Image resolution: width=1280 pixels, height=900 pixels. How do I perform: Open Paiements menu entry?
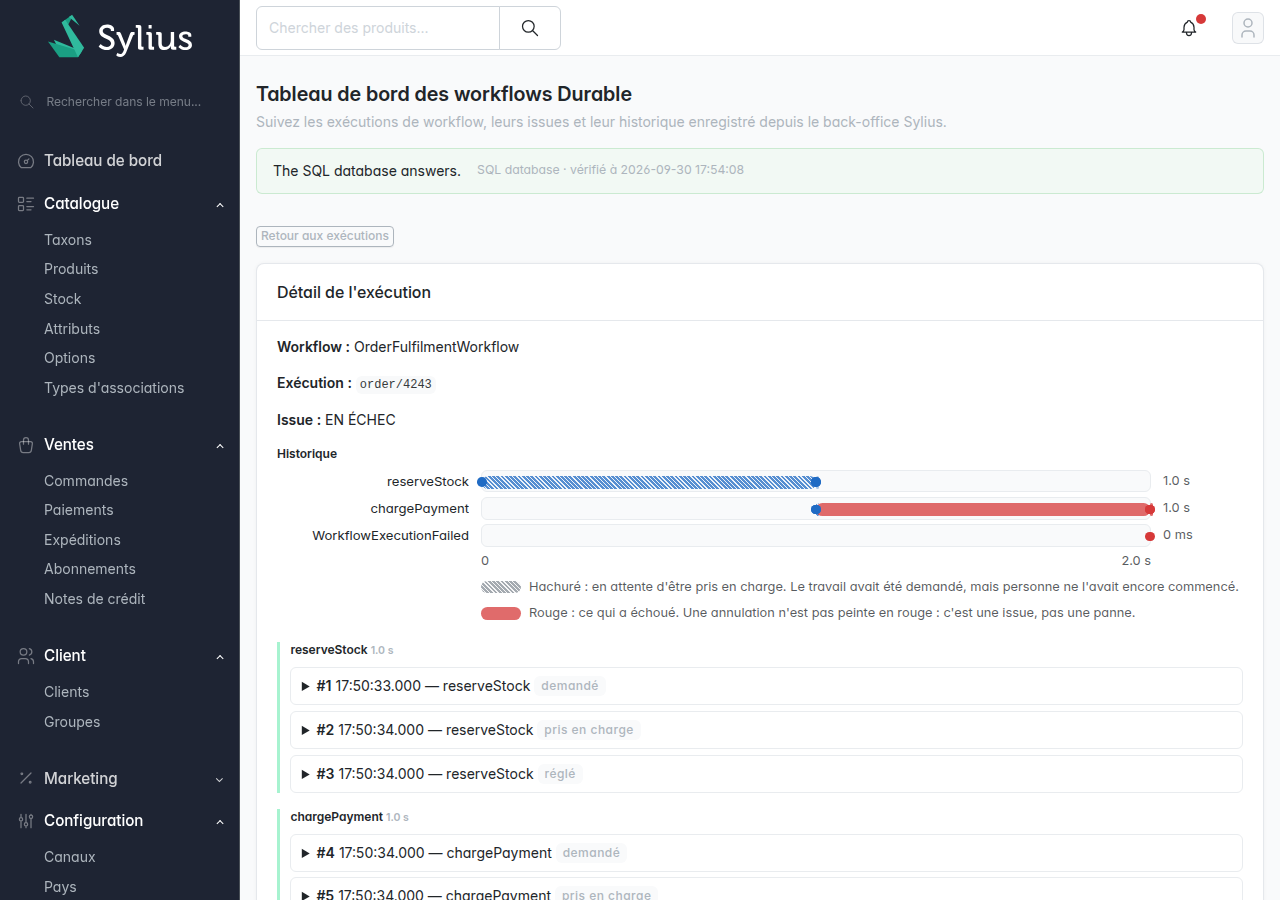pyautogui.click(x=79, y=510)
